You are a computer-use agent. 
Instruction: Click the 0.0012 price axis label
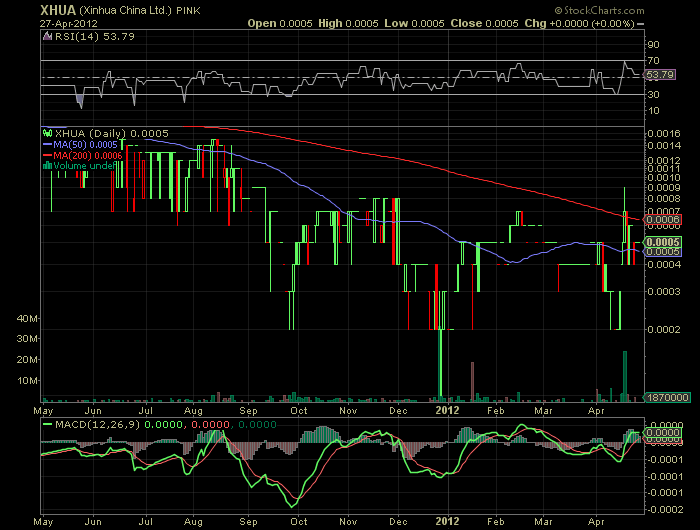click(x=663, y=160)
